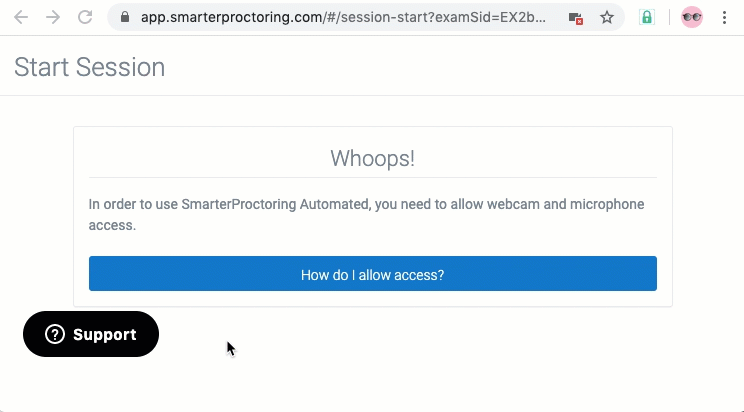Click the word 'microphone' in the message
The height and width of the screenshot is (412, 744).
coord(607,205)
